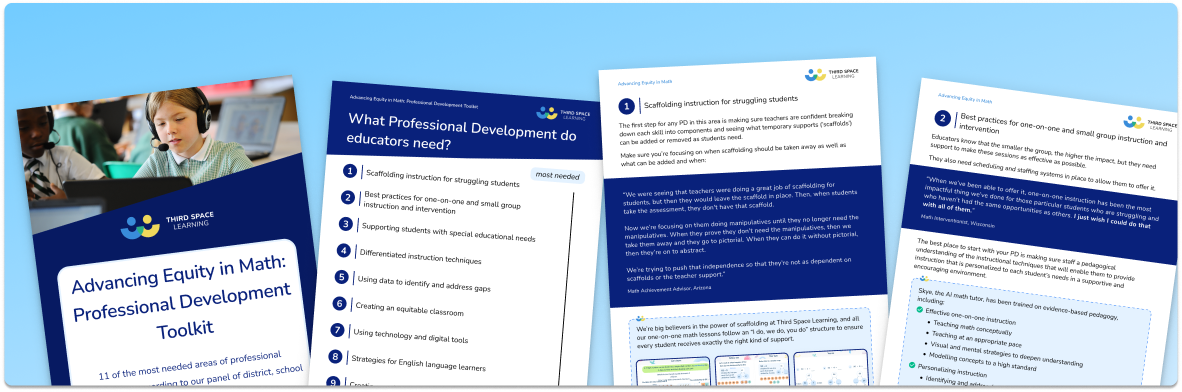Click number 3 circle for special educational needs

tap(345, 224)
